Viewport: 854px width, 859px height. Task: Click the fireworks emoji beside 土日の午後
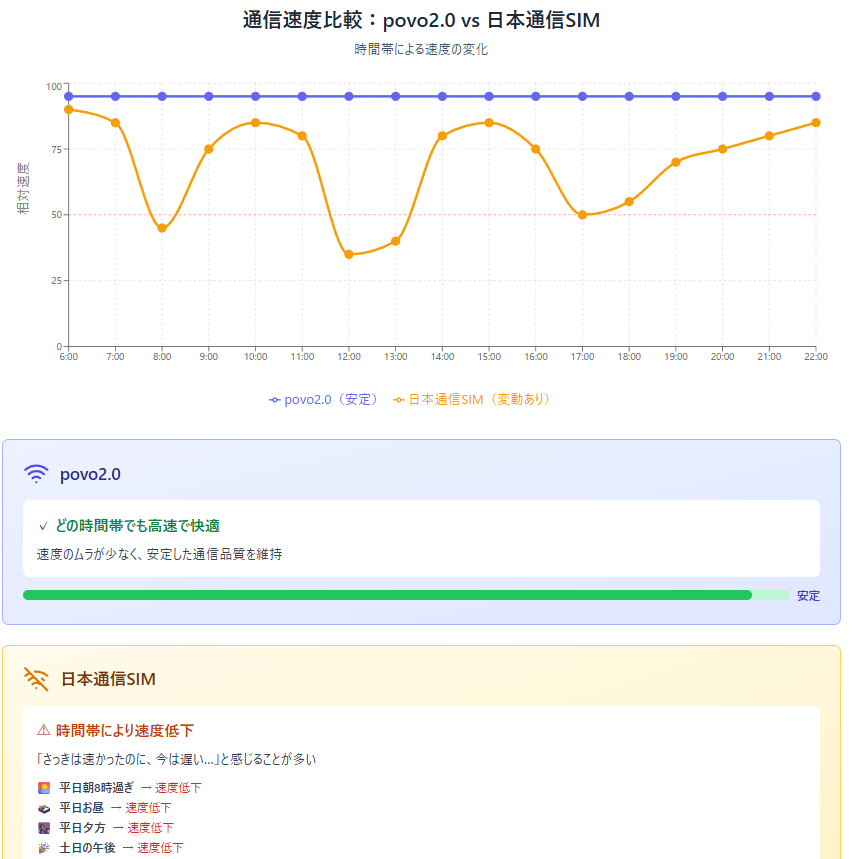click(42, 848)
